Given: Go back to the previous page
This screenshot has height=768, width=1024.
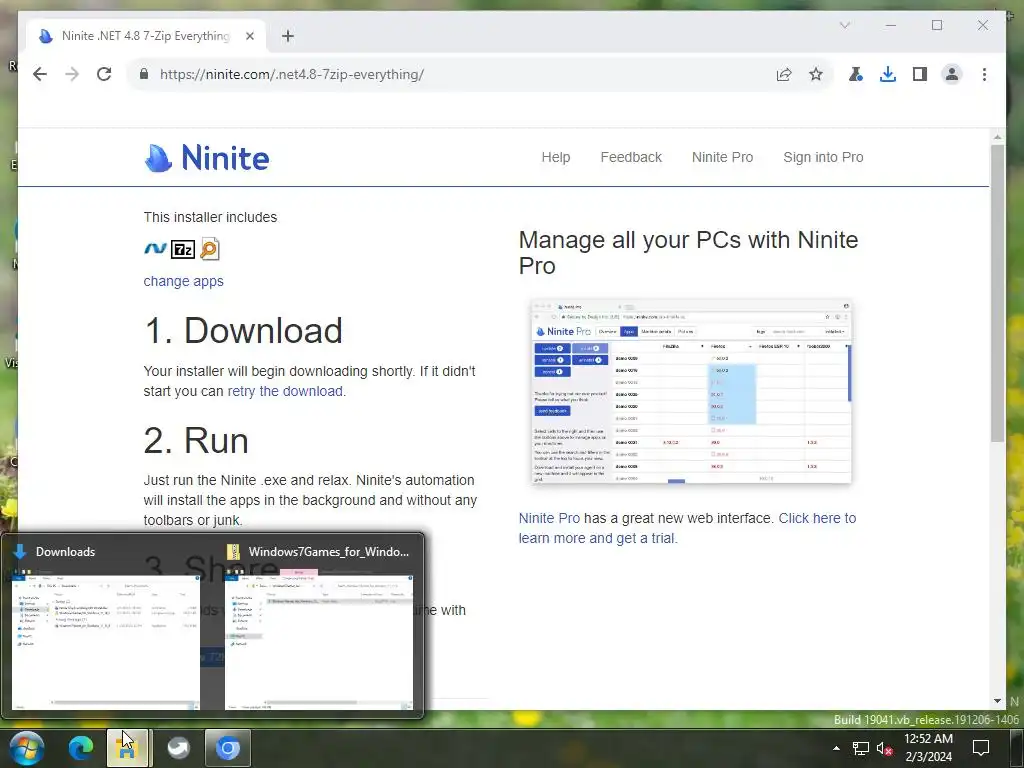Looking at the screenshot, I should tap(40, 74).
